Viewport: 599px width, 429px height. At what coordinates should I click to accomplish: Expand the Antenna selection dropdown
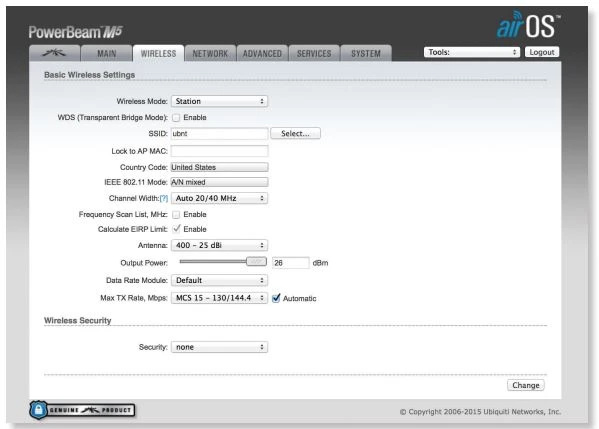pyautogui.click(x=219, y=245)
